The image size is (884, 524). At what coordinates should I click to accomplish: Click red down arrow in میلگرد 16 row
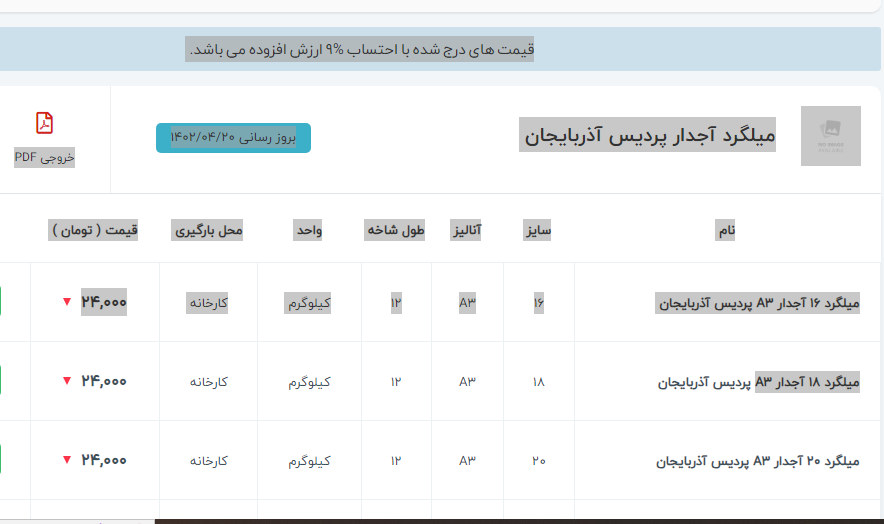[x=67, y=302]
